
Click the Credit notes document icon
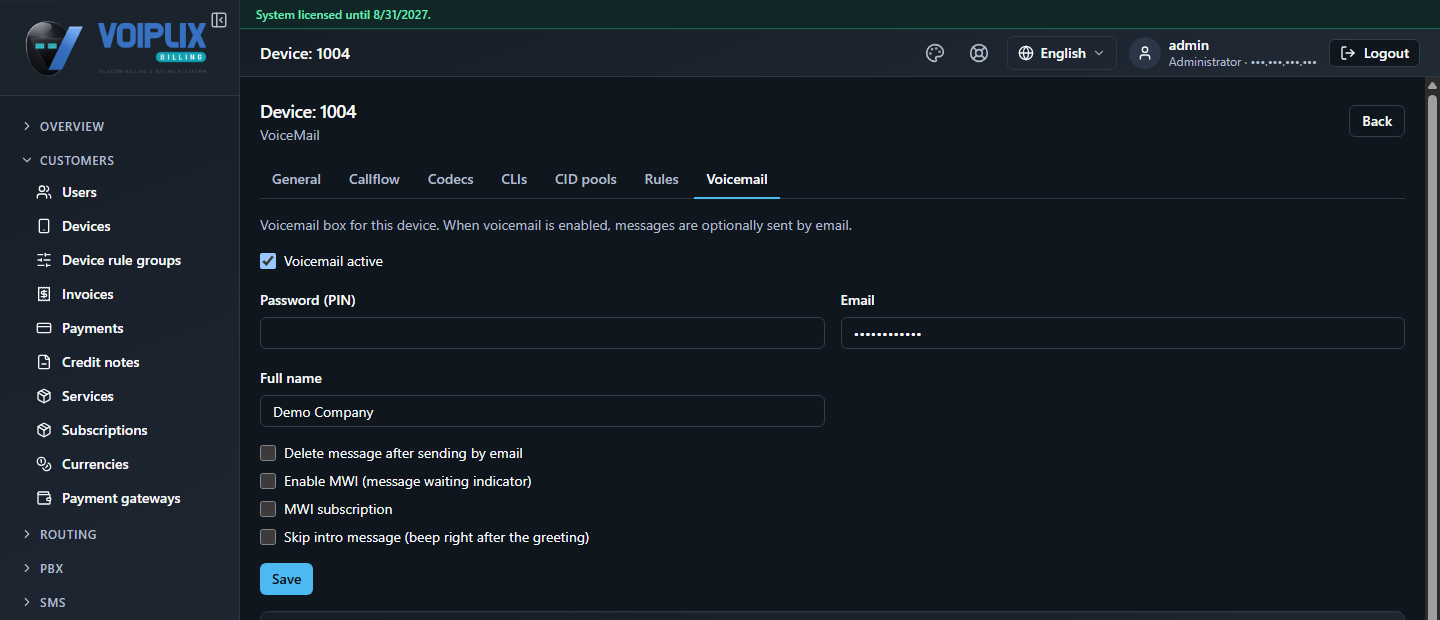click(44, 362)
